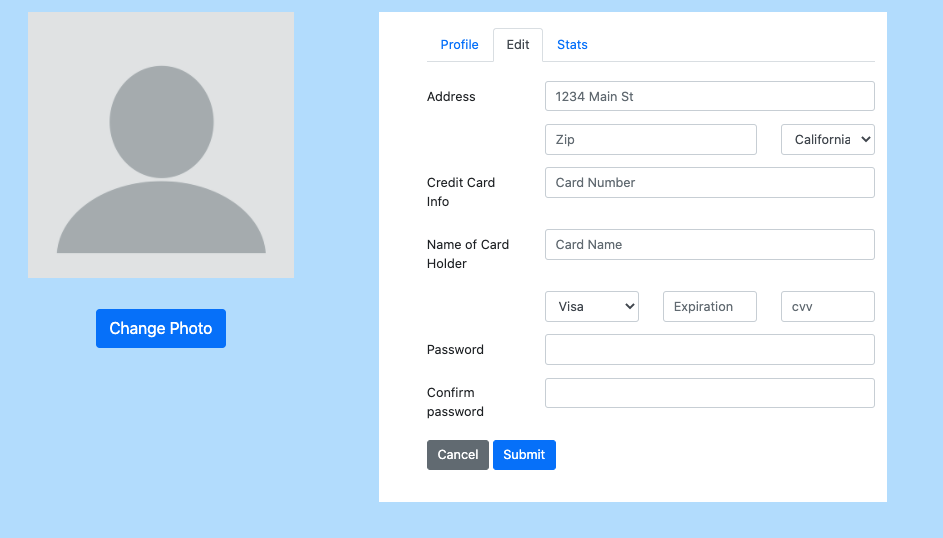Open the California state dropdown
The width and height of the screenshot is (943, 538).
pyautogui.click(x=828, y=139)
